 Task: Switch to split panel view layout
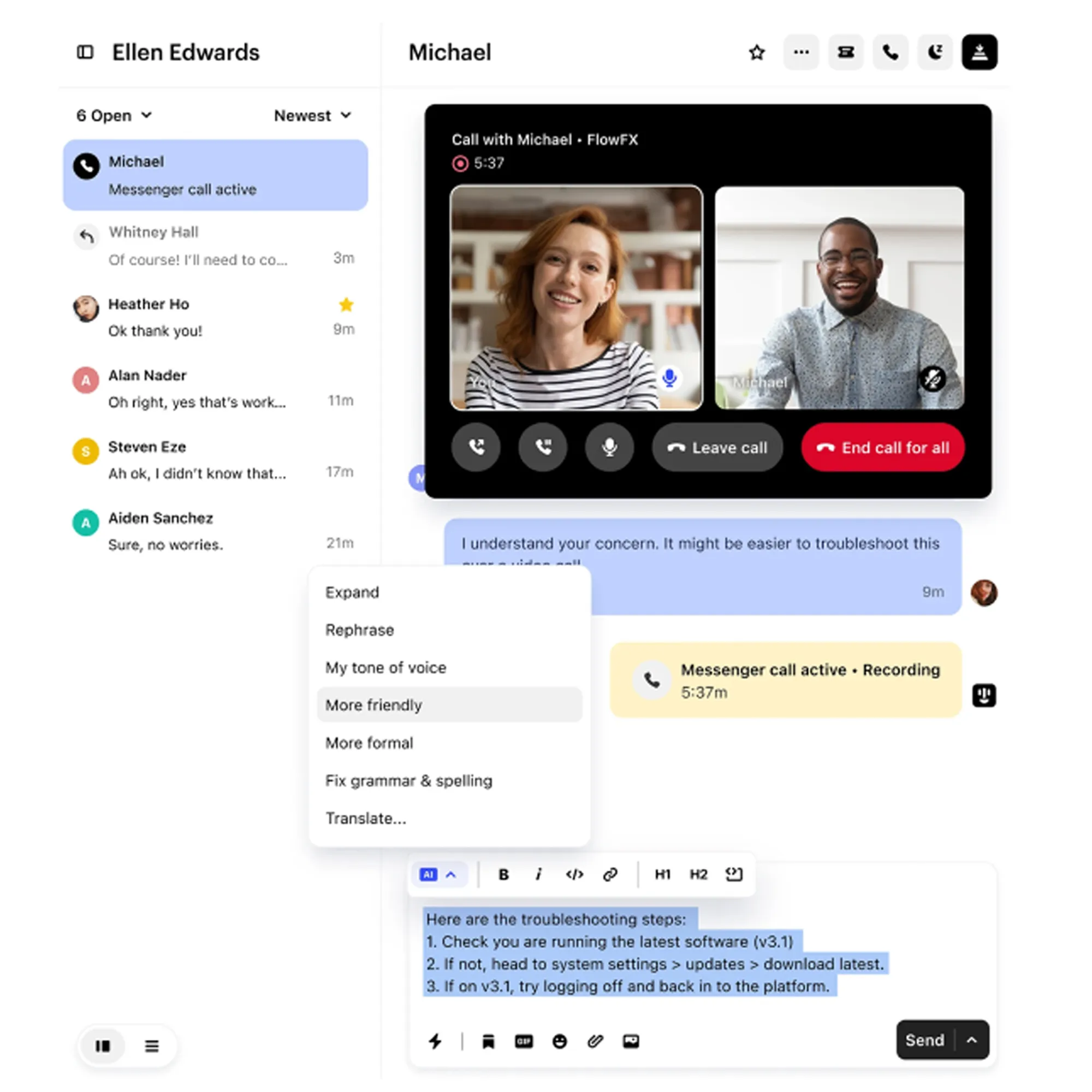tap(102, 1046)
